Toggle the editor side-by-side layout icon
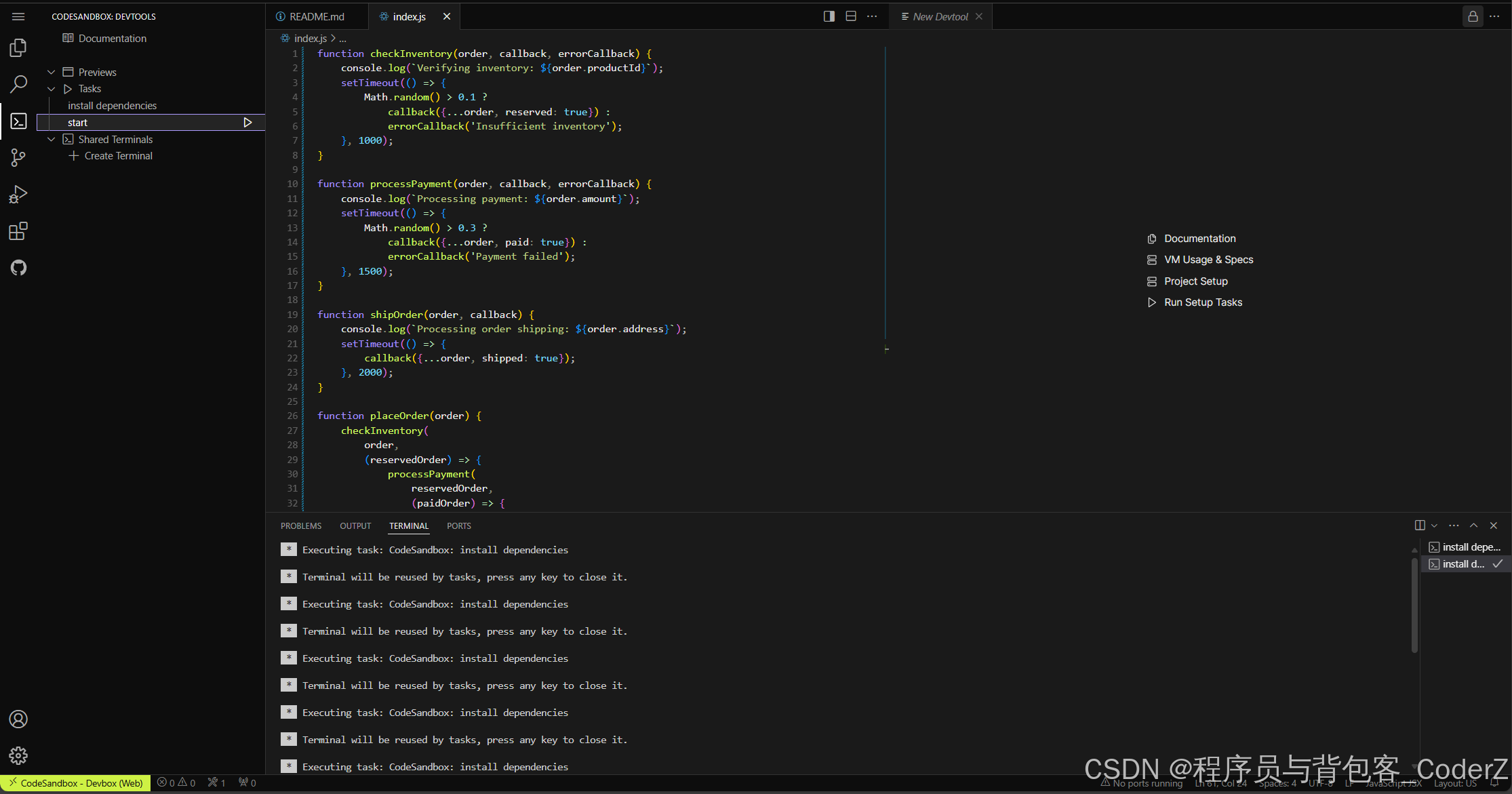 (829, 16)
